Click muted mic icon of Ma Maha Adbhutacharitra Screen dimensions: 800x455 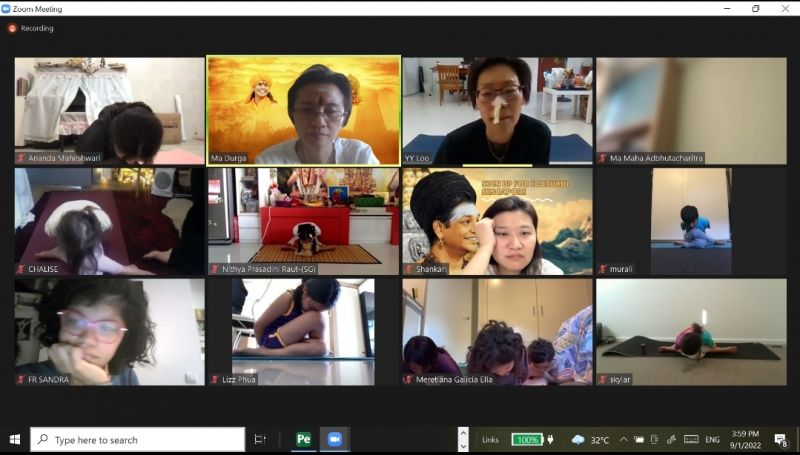(x=603, y=158)
